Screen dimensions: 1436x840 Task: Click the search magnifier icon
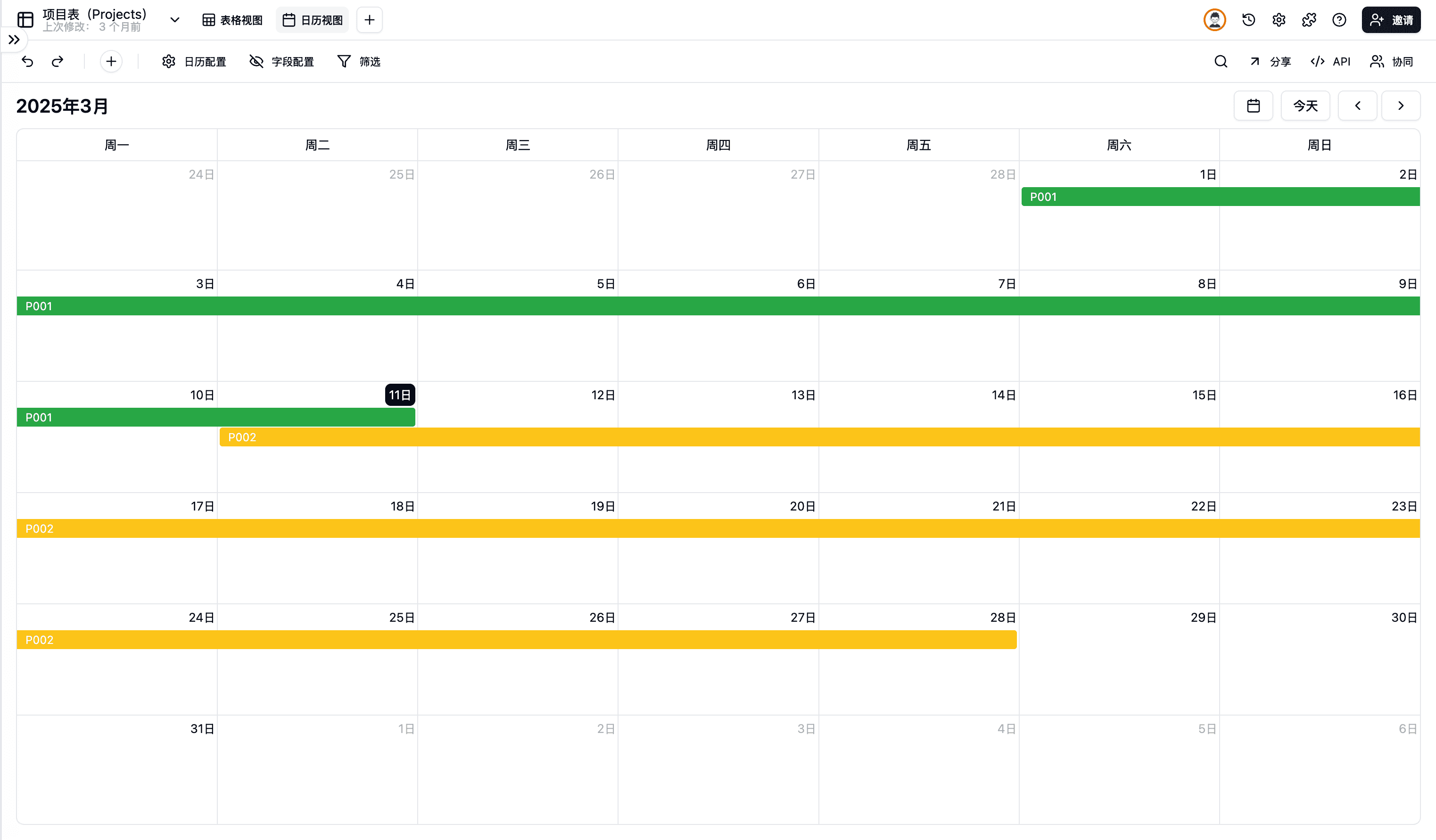point(1221,62)
